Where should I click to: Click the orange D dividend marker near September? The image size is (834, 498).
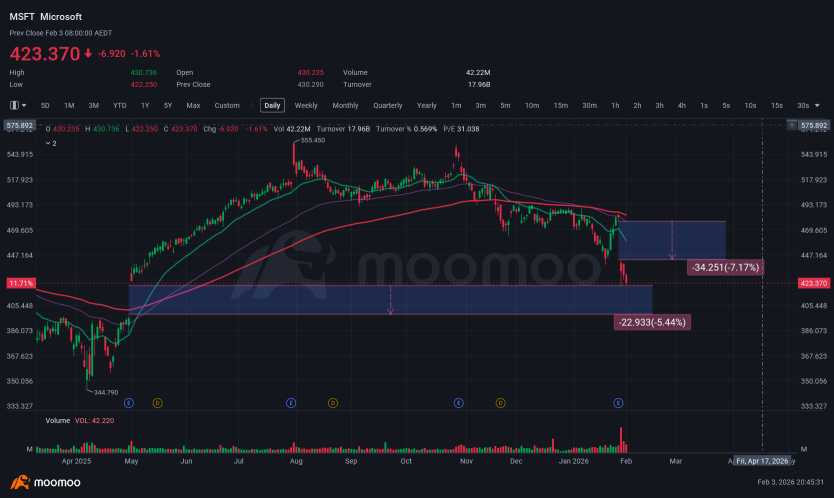[x=333, y=403]
